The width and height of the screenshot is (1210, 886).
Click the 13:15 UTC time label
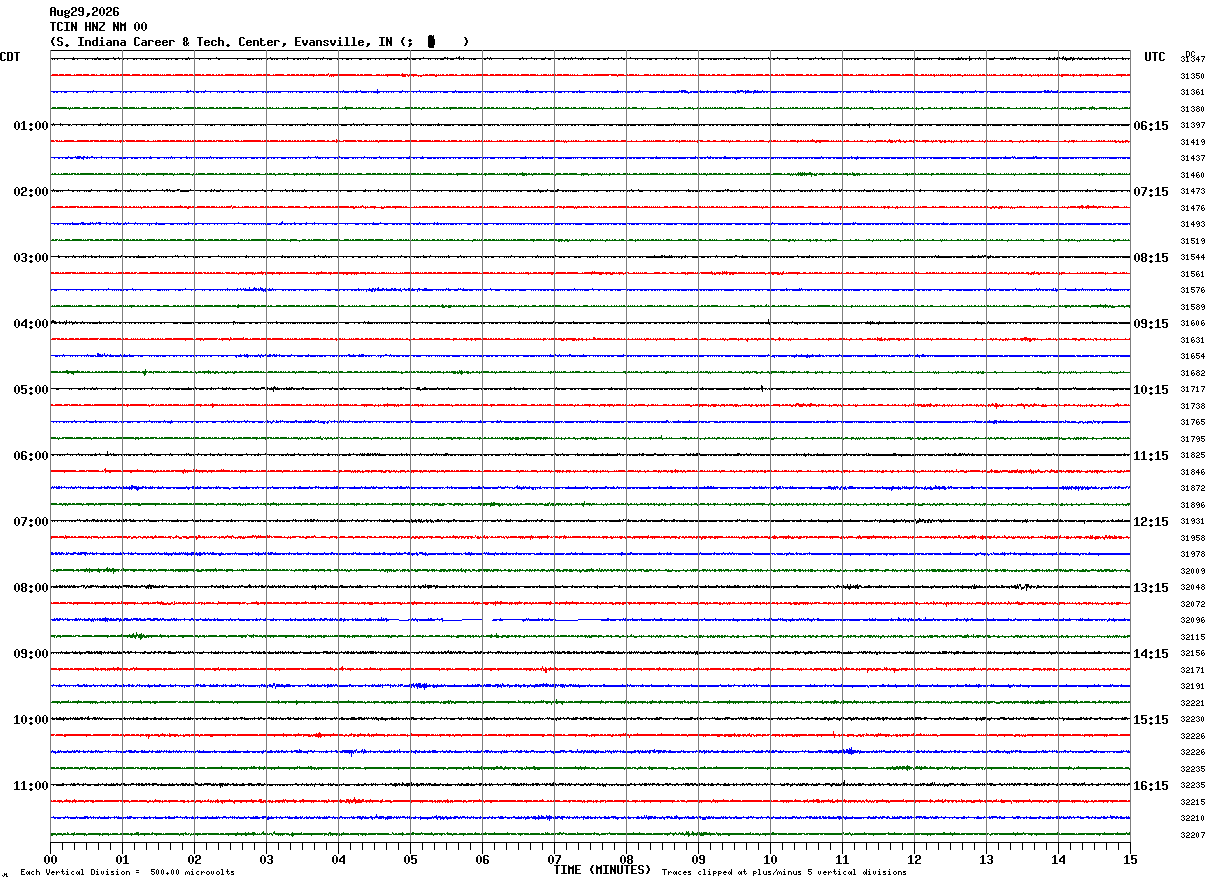1151,588
